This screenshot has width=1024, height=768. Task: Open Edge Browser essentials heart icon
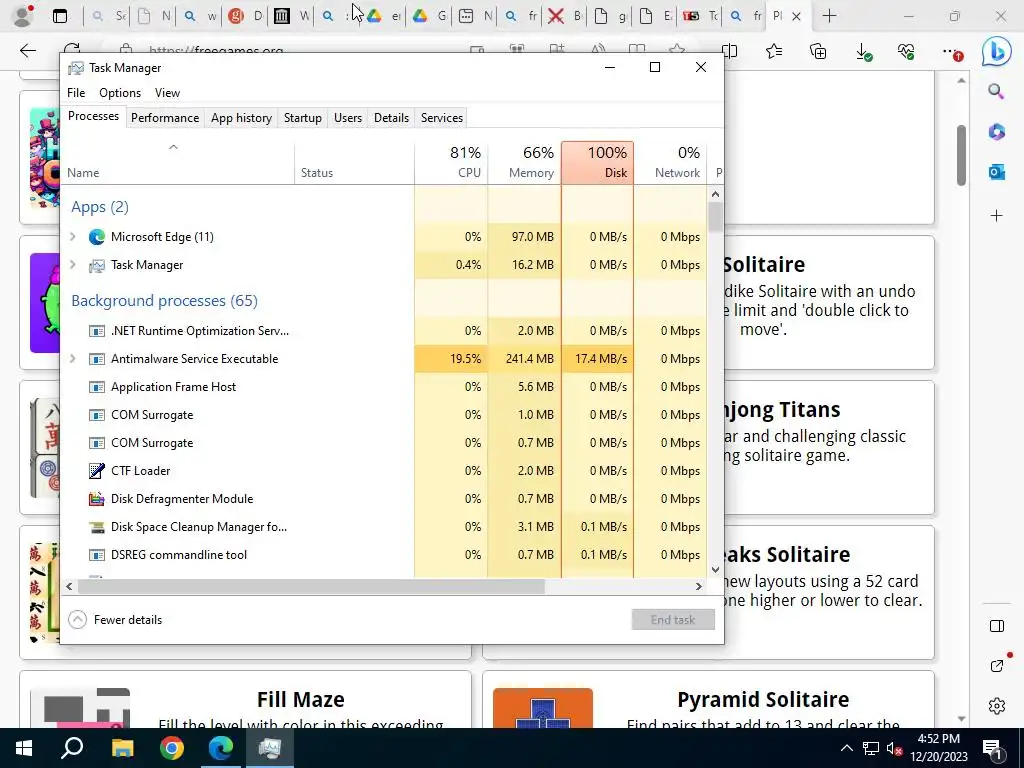pyautogui.click(x=906, y=51)
